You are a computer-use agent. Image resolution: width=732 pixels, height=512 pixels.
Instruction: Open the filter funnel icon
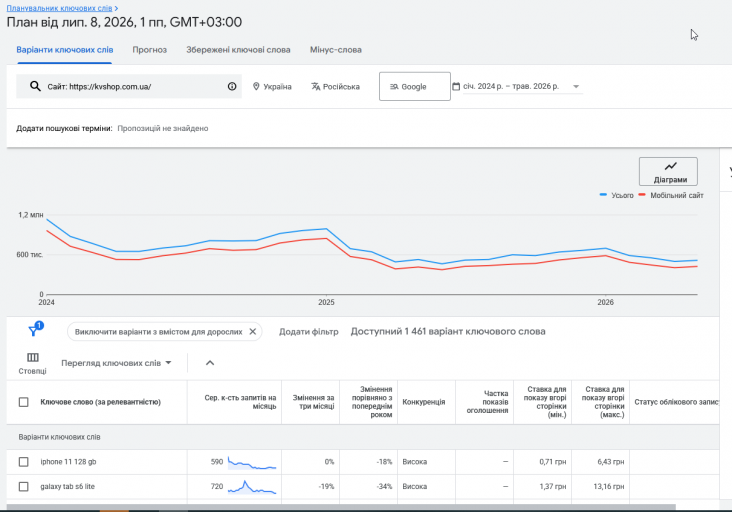click(33, 331)
